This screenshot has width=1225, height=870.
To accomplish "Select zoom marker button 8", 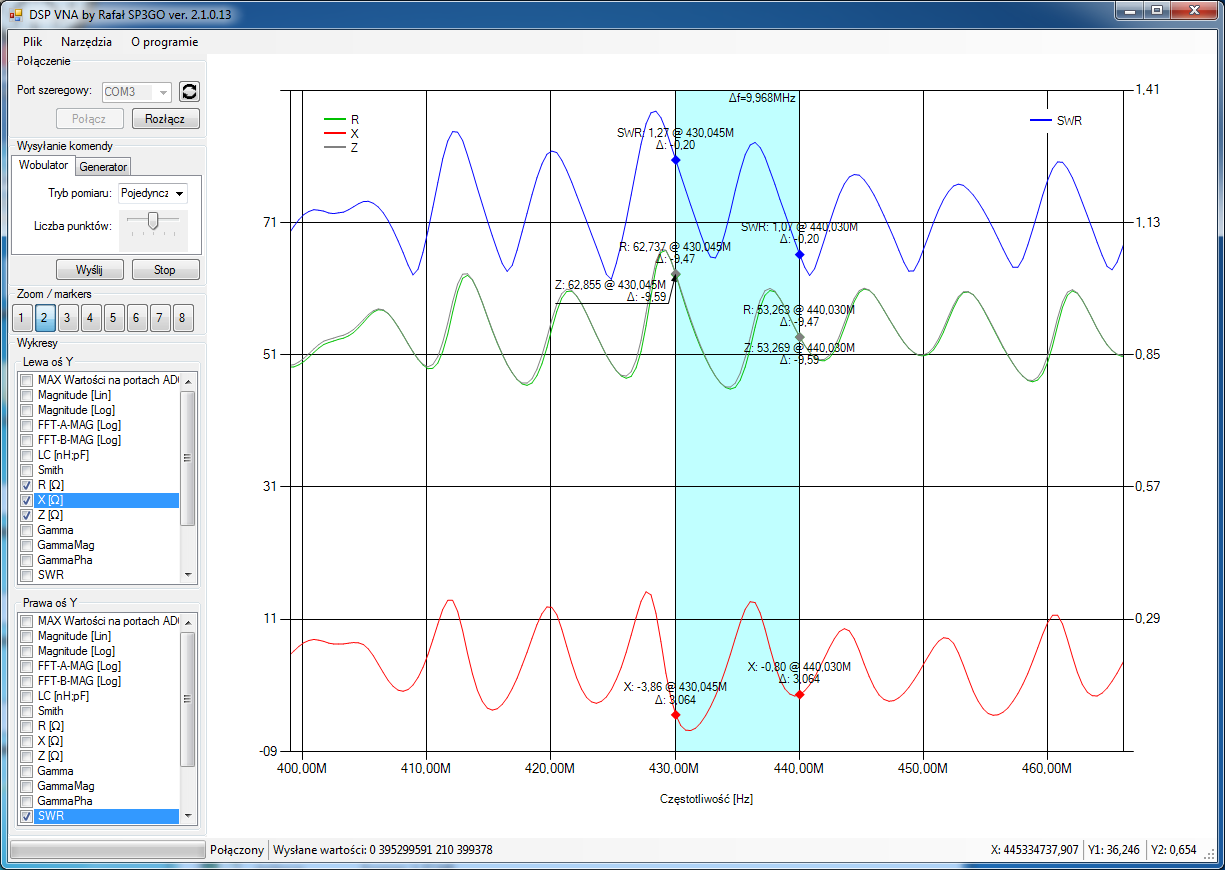I will tap(182, 319).
